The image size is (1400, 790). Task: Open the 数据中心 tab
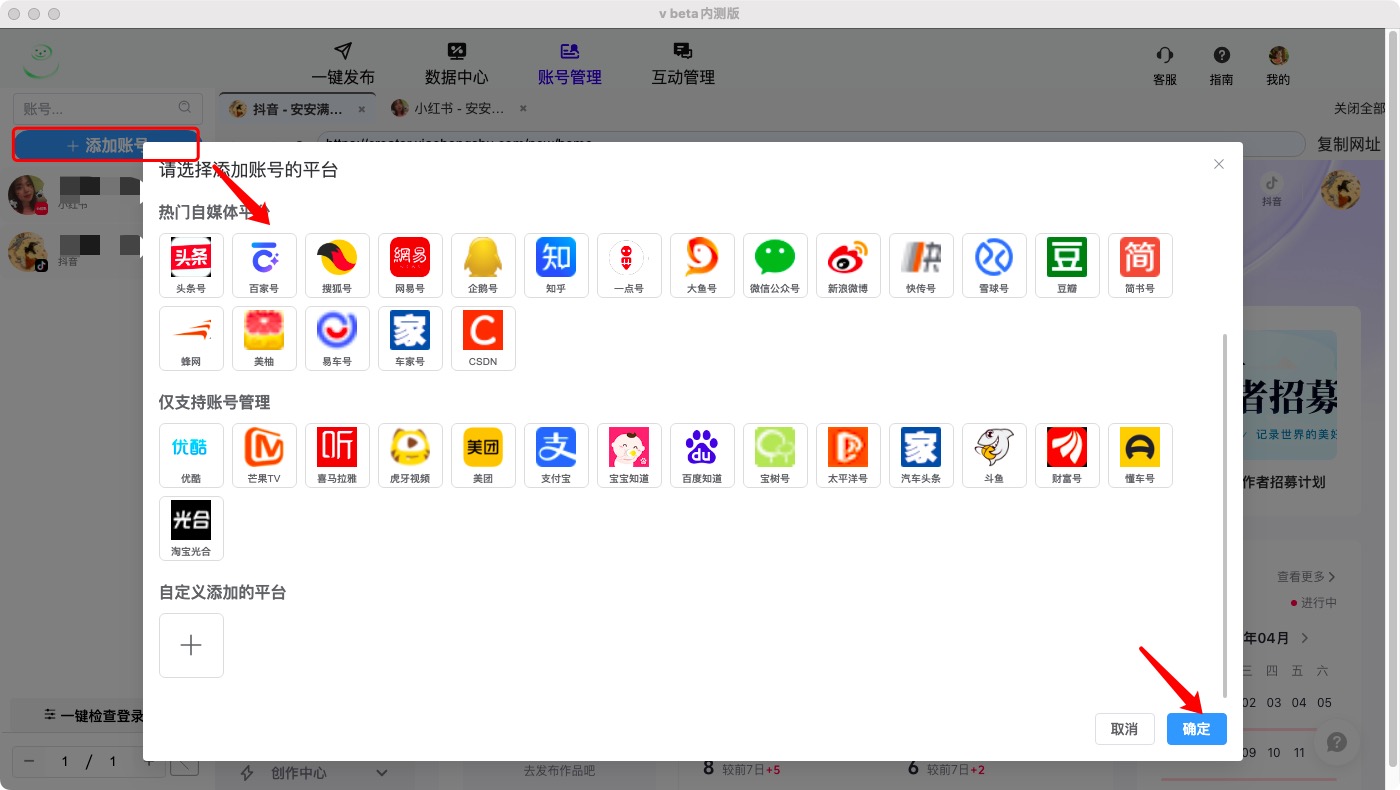[x=456, y=64]
